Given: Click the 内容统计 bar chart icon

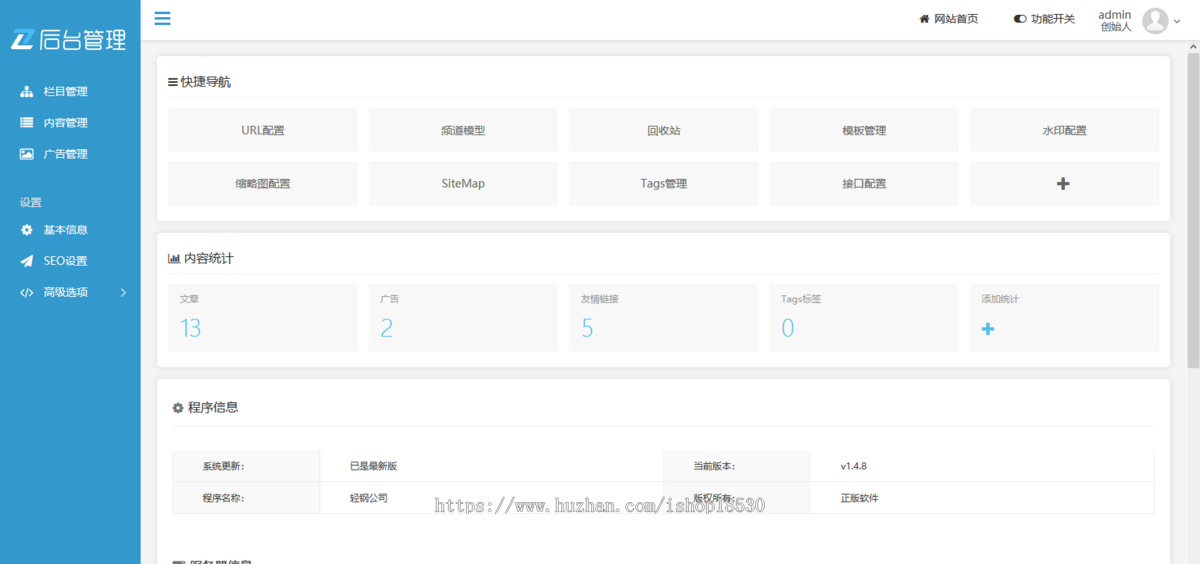Looking at the screenshot, I should (x=174, y=258).
